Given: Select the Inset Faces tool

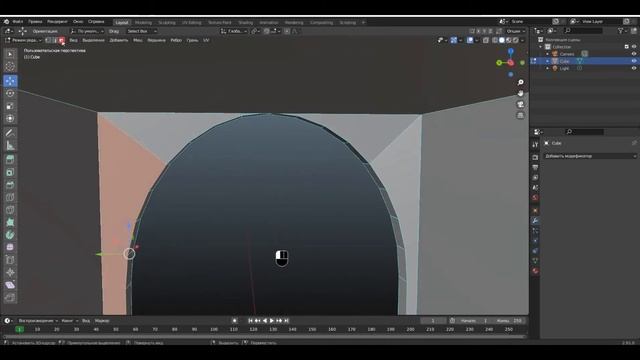Looking at the screenshot, I should [x=10, y=172].
